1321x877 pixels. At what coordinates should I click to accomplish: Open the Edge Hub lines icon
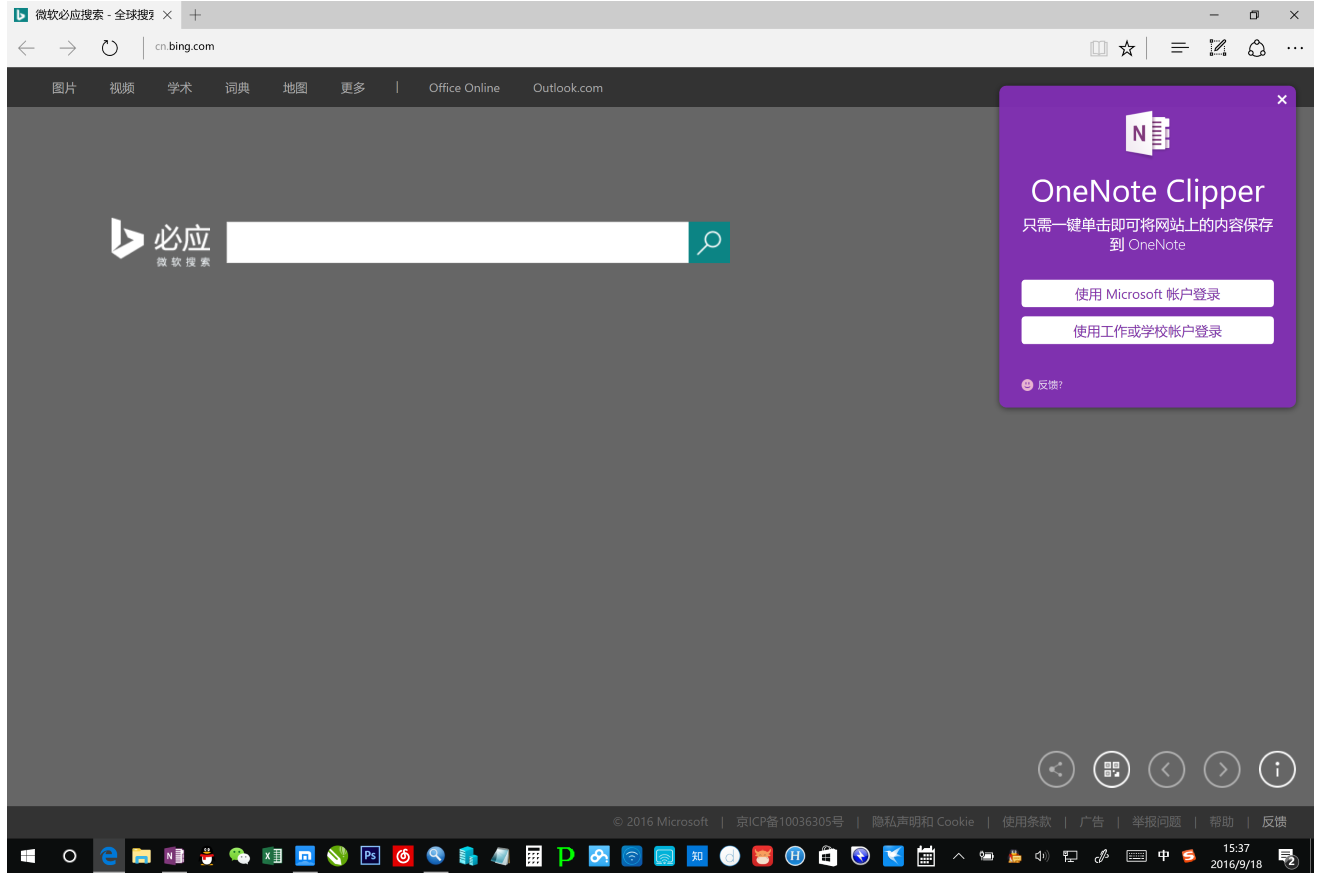pos(1179,48)
